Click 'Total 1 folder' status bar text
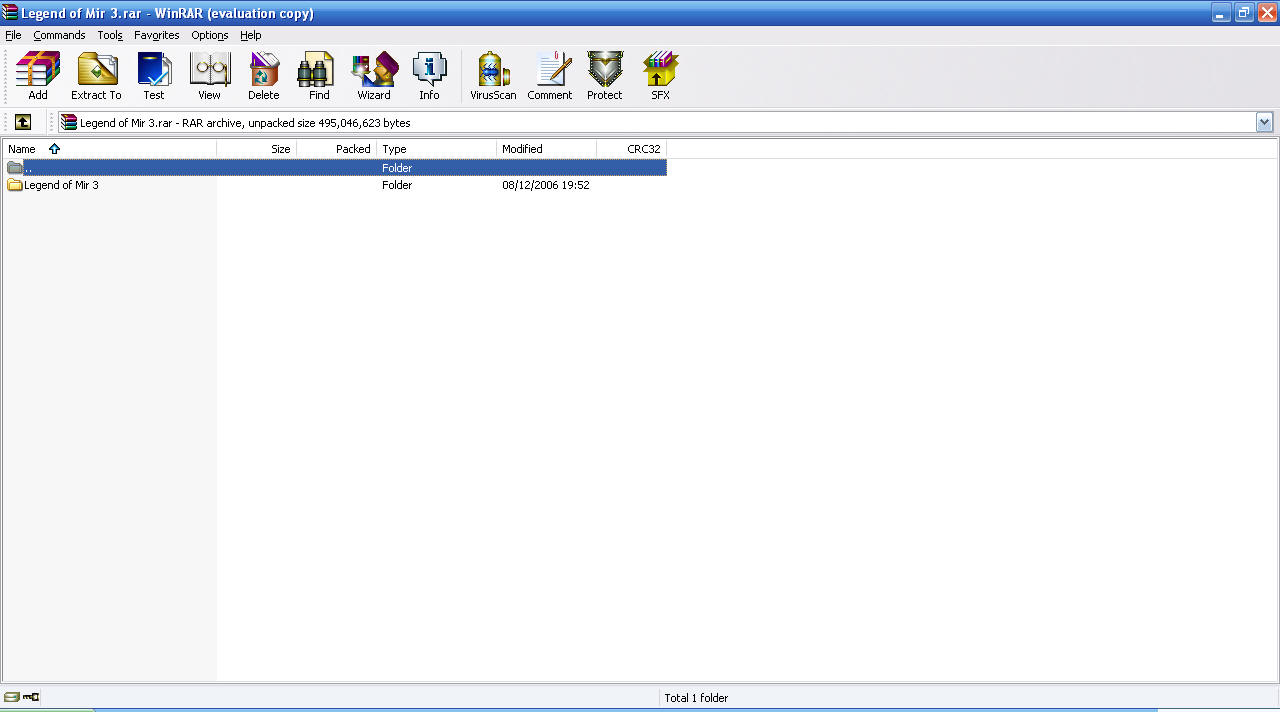 click(x=696, y=698)
